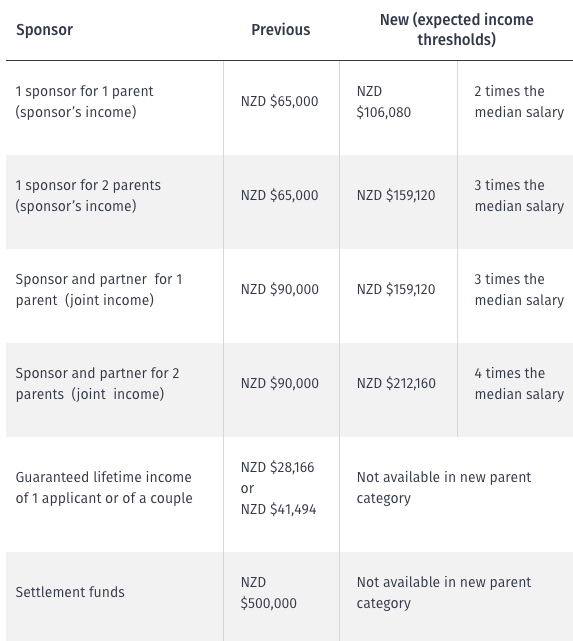
Task: Click the Sponsor column header
Action: click(x=44, y=30)
